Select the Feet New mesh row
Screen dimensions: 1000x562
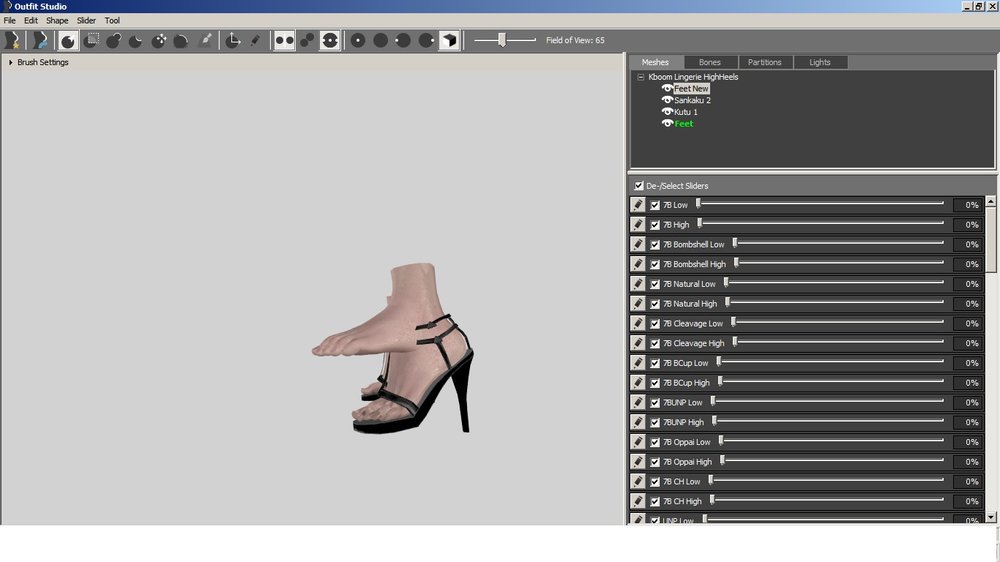click(691, 89)
